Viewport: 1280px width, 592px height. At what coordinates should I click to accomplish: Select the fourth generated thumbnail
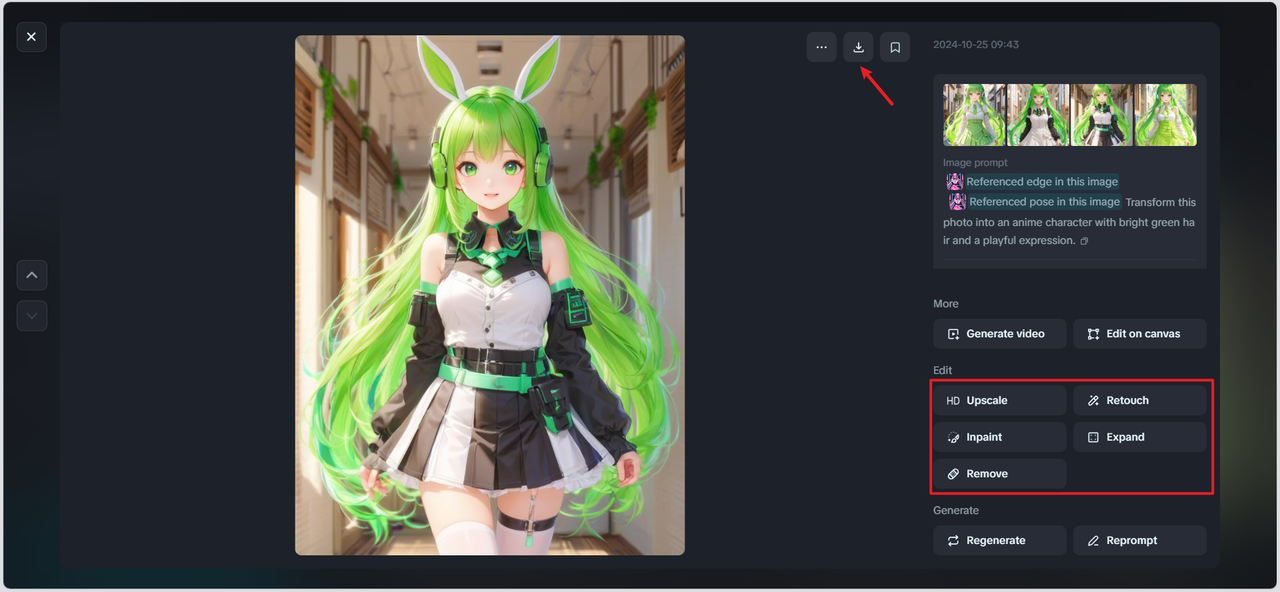[x=1166, y=115]
